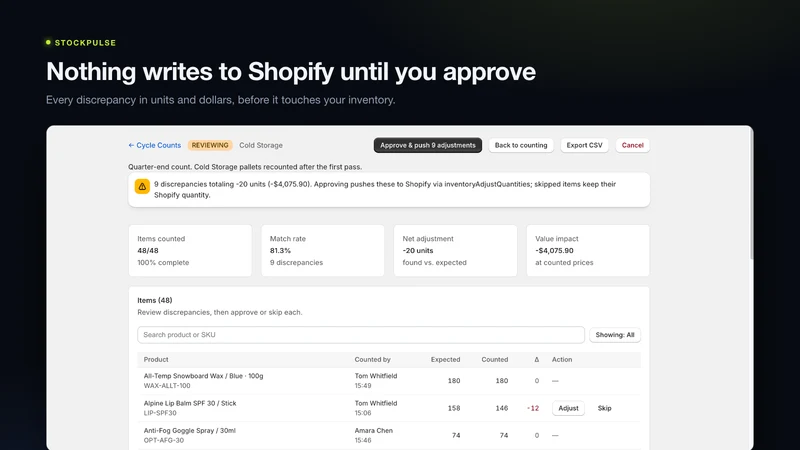Click Alpine Lip Balm SPF 30 / Stick
This screenshot has width=800, height=450.
point(190,403)
